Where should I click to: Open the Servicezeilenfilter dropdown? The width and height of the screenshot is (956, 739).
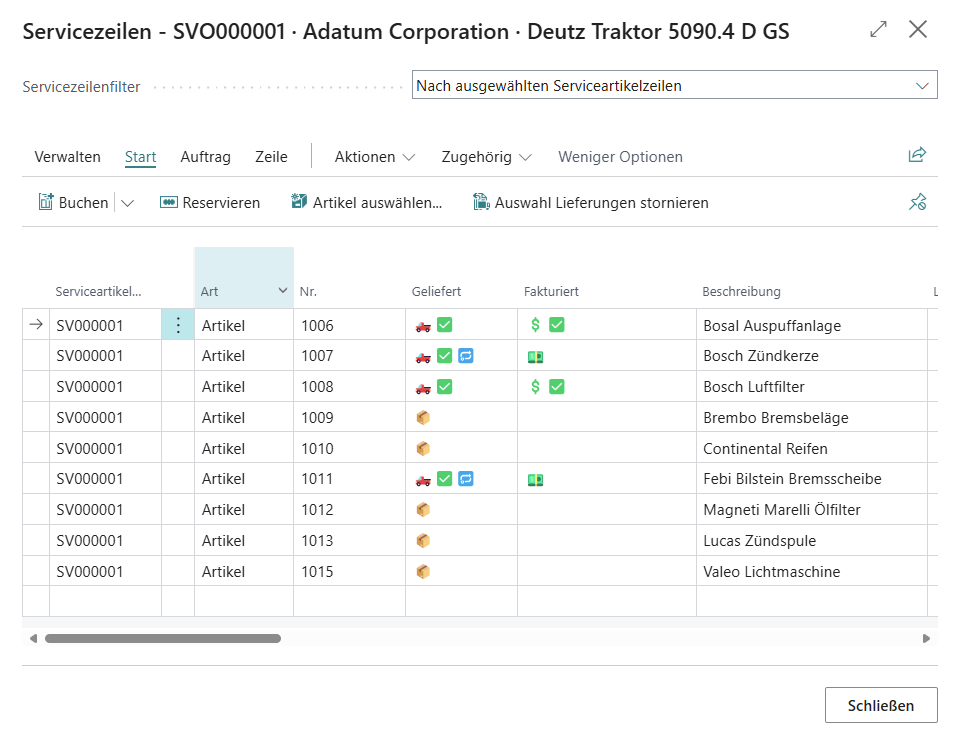point(921,86)
